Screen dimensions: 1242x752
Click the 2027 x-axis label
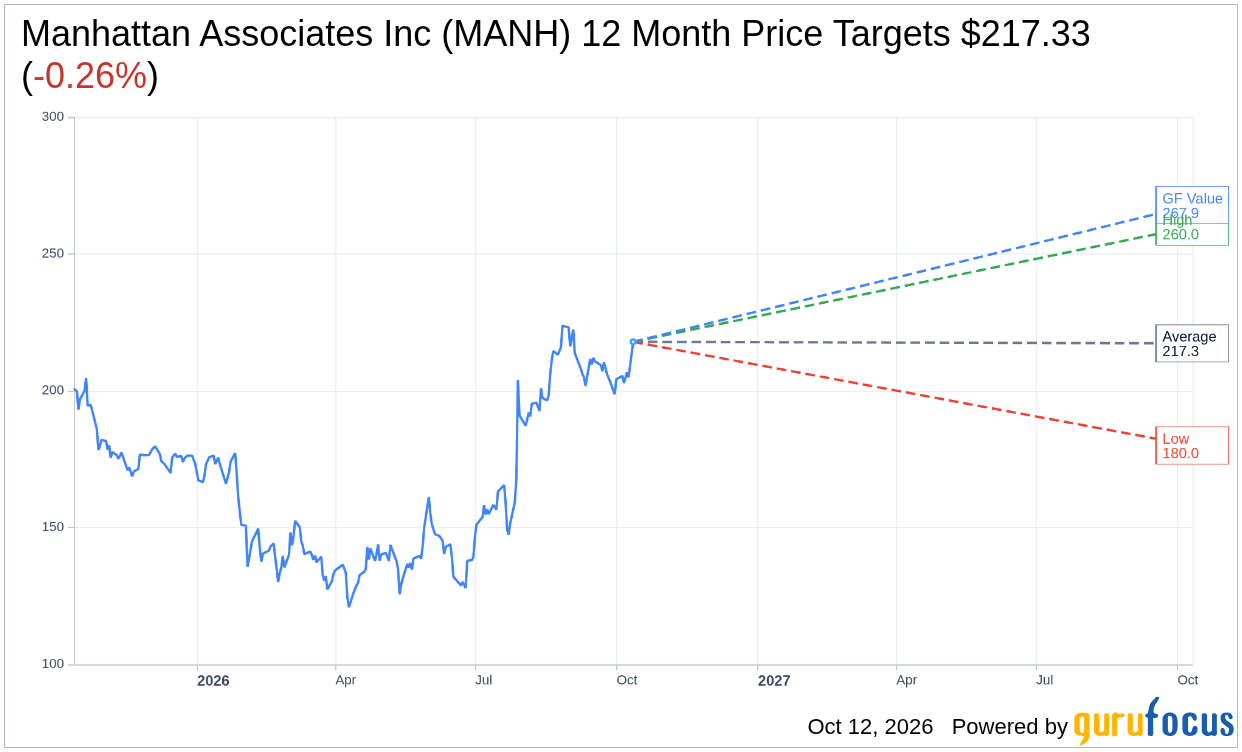pyautogui.click(x=774, y=681)
